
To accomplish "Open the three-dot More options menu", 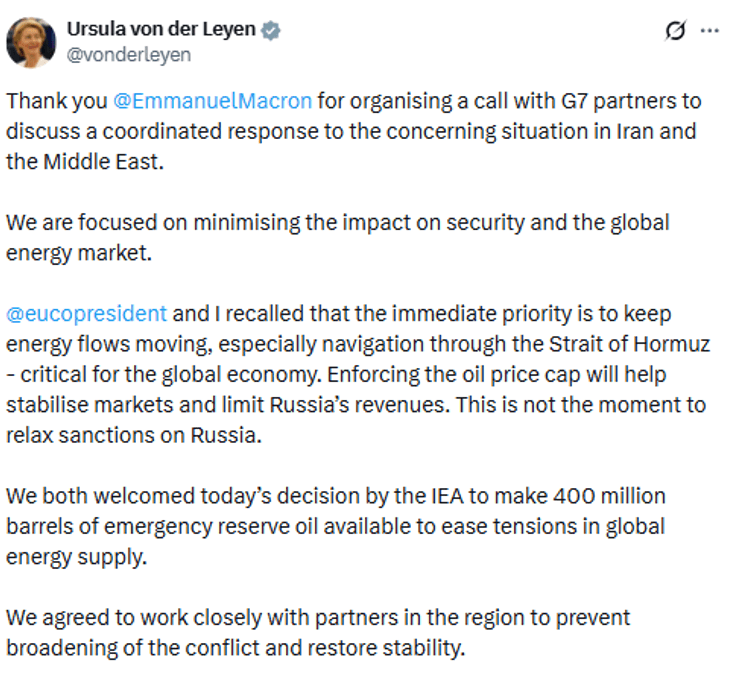I will click(710, 31).
